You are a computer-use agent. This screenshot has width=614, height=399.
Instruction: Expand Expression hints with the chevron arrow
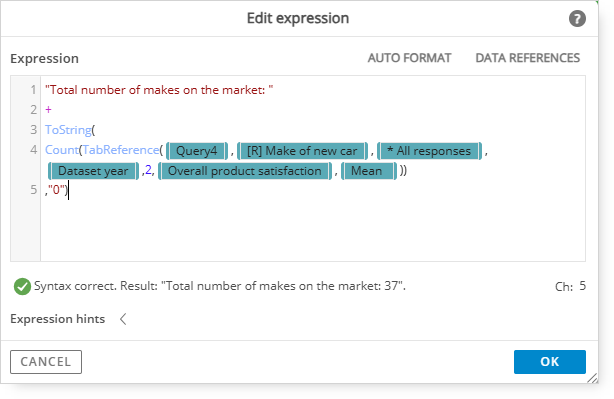tap(123, 319)
